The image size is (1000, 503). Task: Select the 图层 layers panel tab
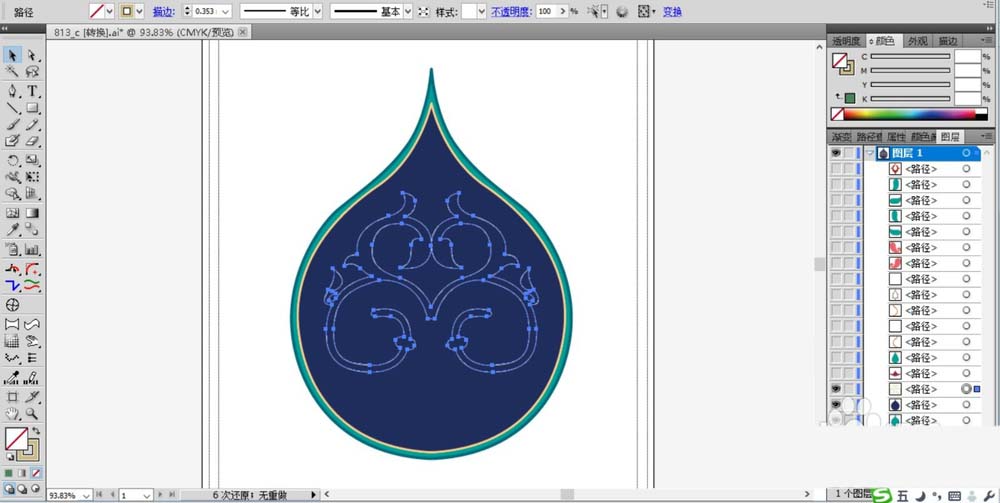pyautogui.click(x=950, y=136)
